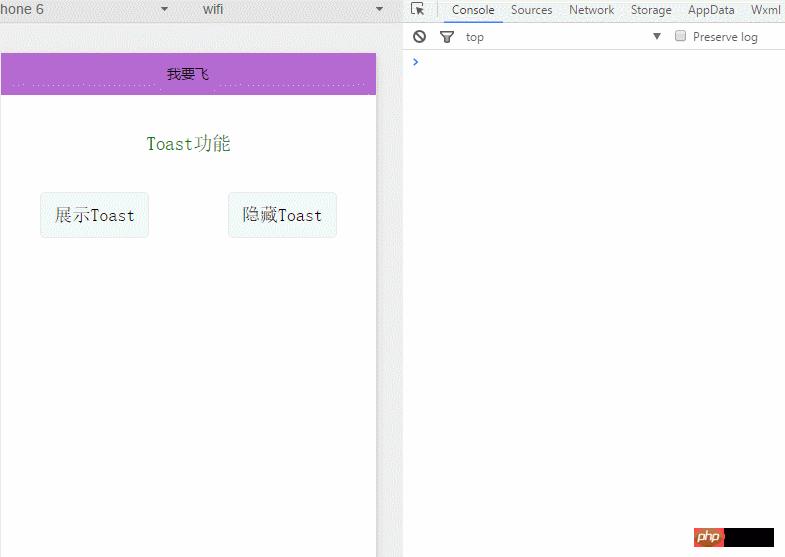Select the Storage tab

651,10
